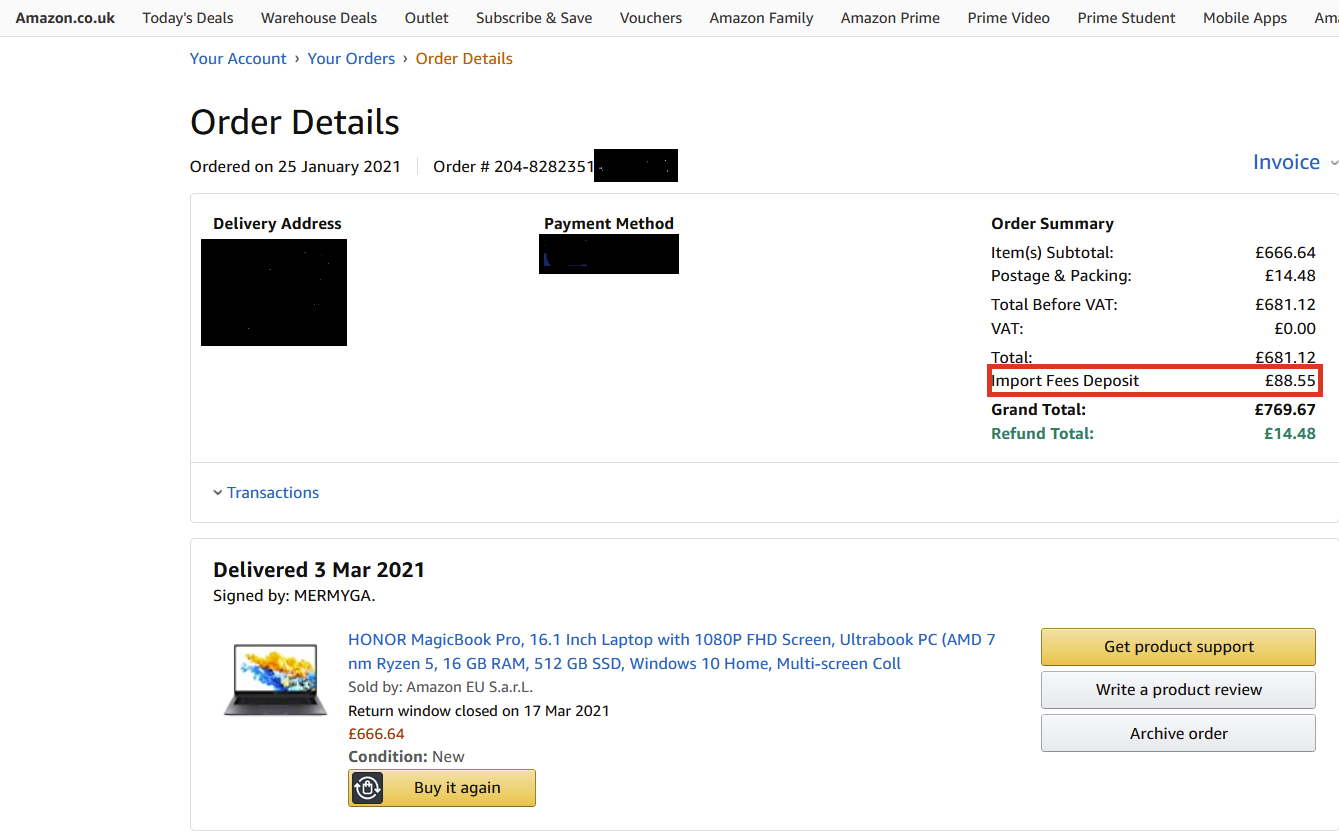Viewport: 1339px width, 831px height.
Task: Open the HONOR MagicBook Pro product link
Action: coord(672,651)
